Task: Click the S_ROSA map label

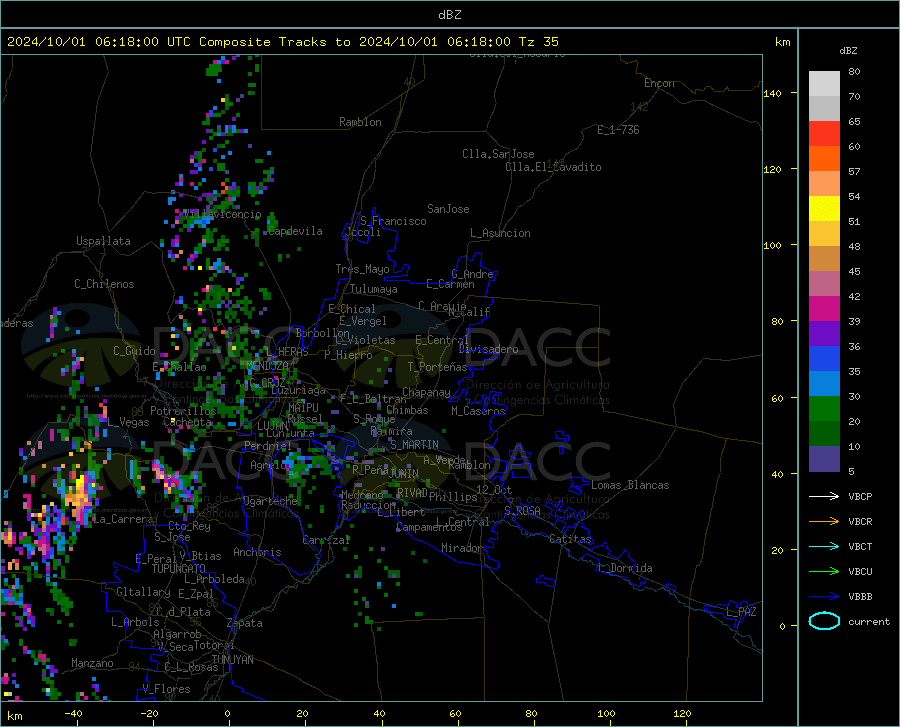Action: pyautogui.click(x=522, y=510)
